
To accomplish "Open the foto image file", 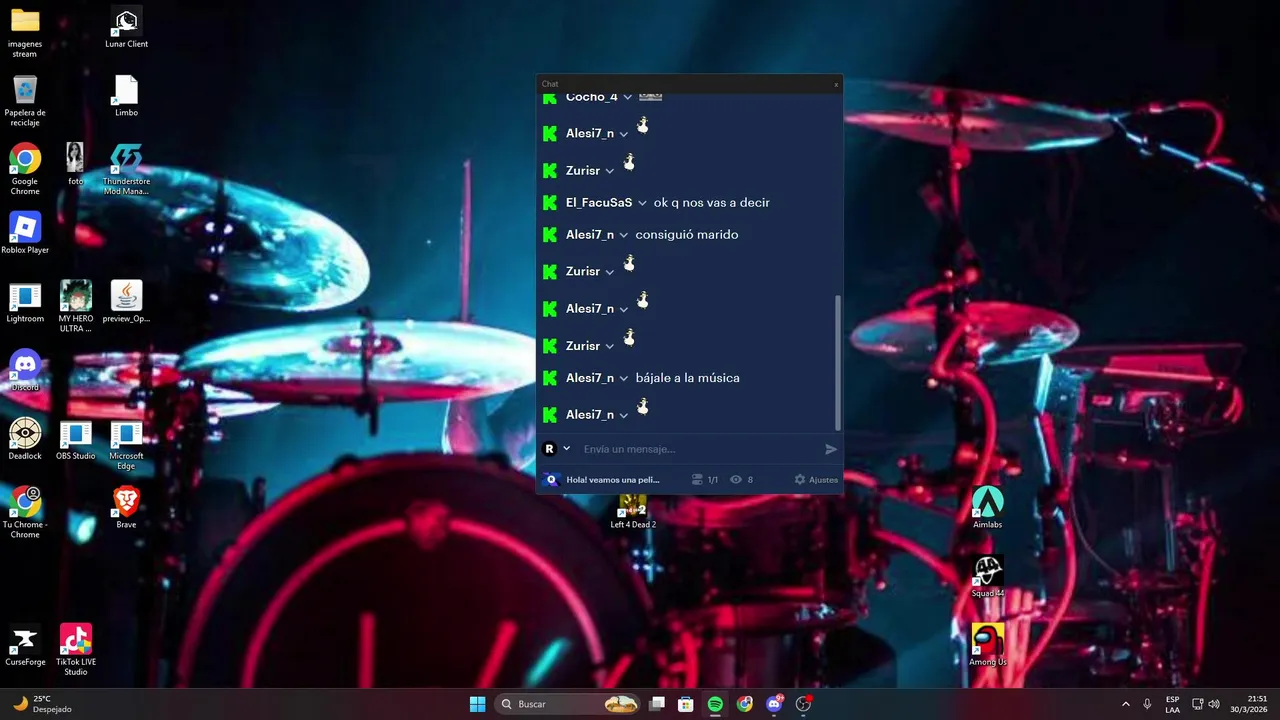I will click(75, 164).
